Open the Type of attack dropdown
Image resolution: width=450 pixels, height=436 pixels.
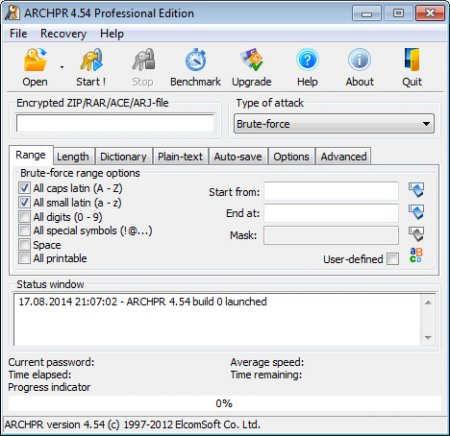point(334,124)
